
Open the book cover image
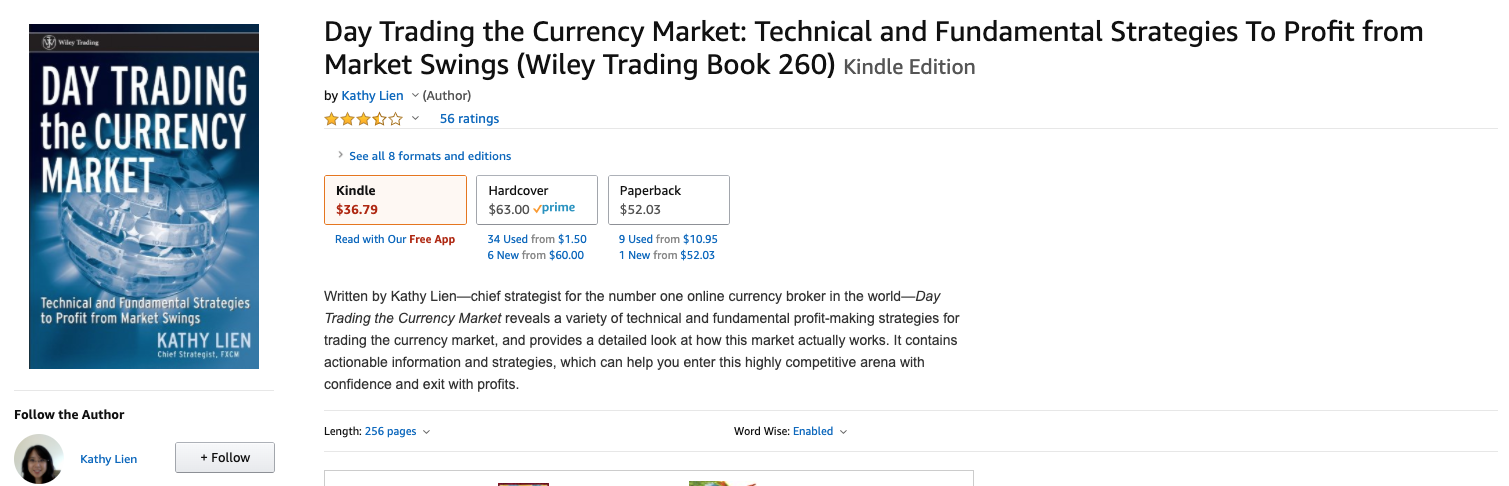click(x=144, y=196)
